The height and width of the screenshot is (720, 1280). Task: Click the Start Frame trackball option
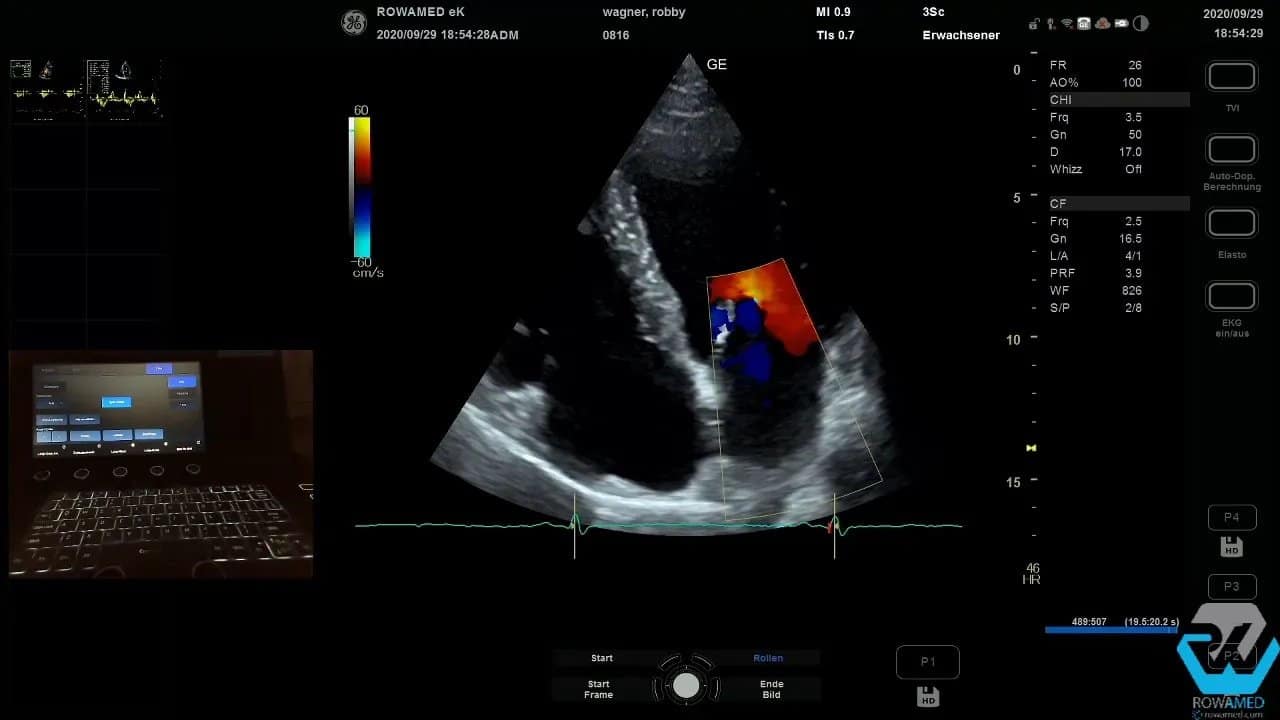pyautogui.click(x=599, y=689)
